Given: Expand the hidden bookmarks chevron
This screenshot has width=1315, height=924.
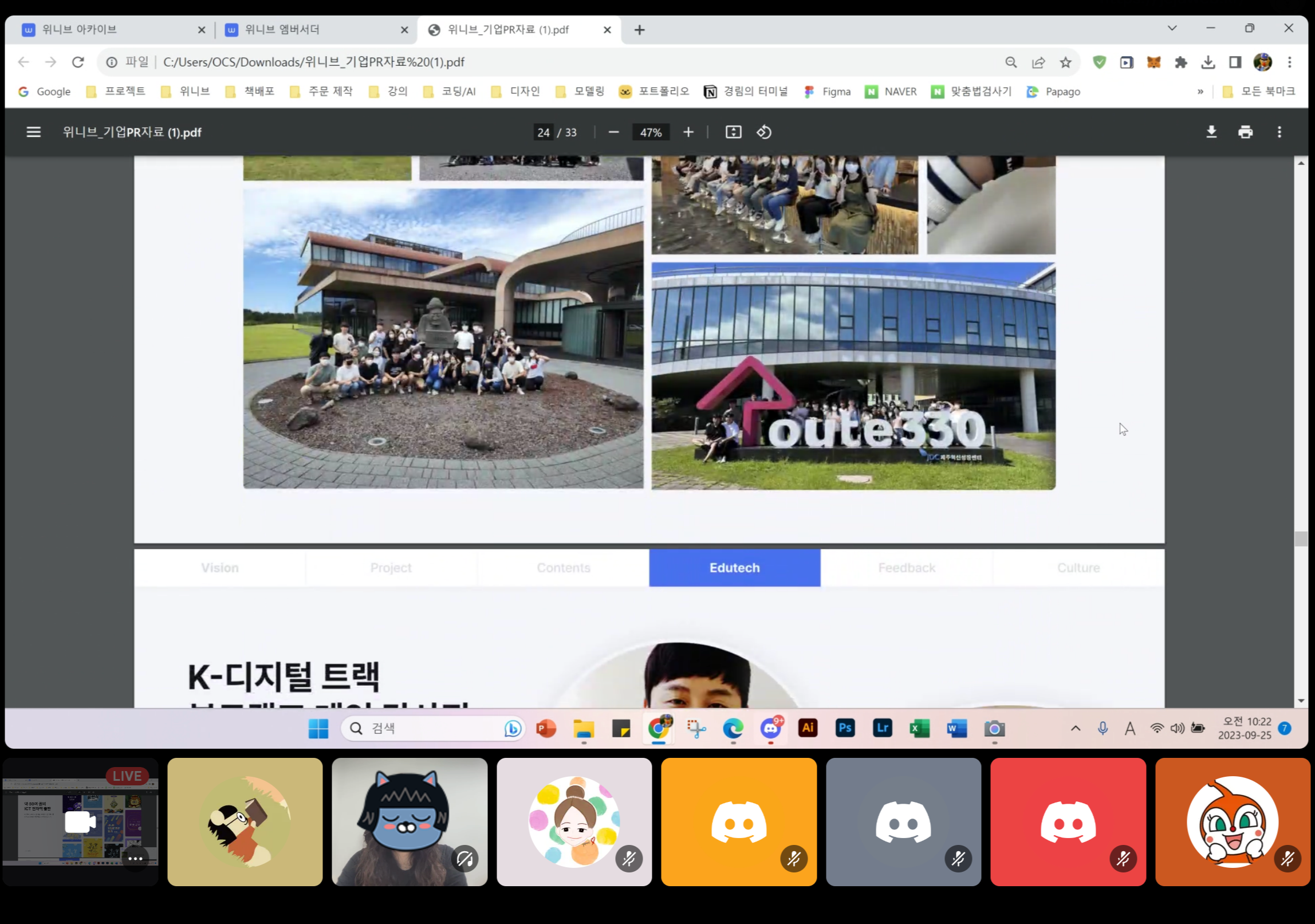Looking at the screenshot, I should [1200, 92].
